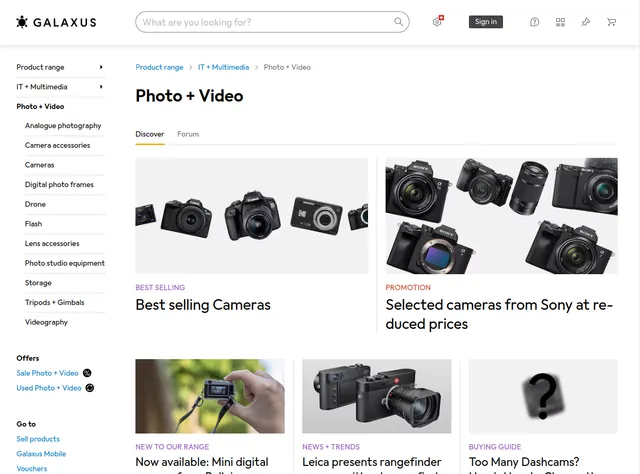
Task: Select the Discover tab
Action: 150,134
